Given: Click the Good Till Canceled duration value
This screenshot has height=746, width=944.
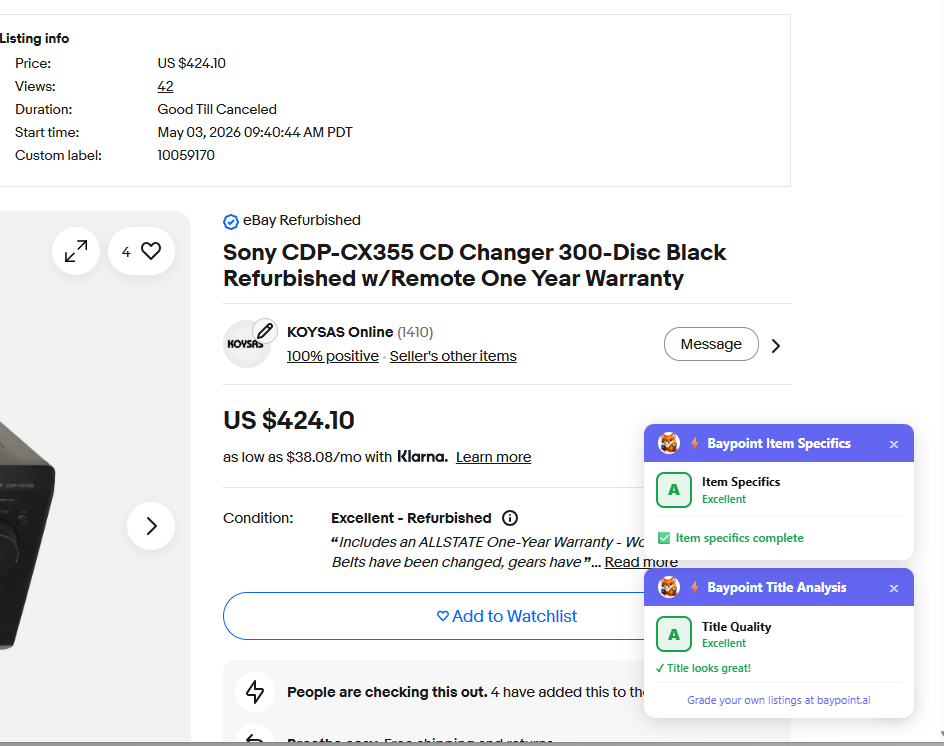Looking at the screenshot, I should 217,110.
